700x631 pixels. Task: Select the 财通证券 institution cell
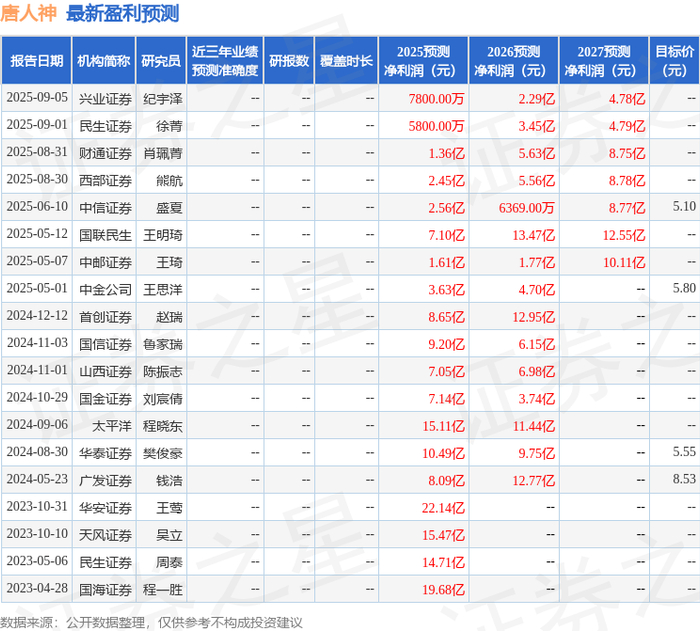[105, 153]
